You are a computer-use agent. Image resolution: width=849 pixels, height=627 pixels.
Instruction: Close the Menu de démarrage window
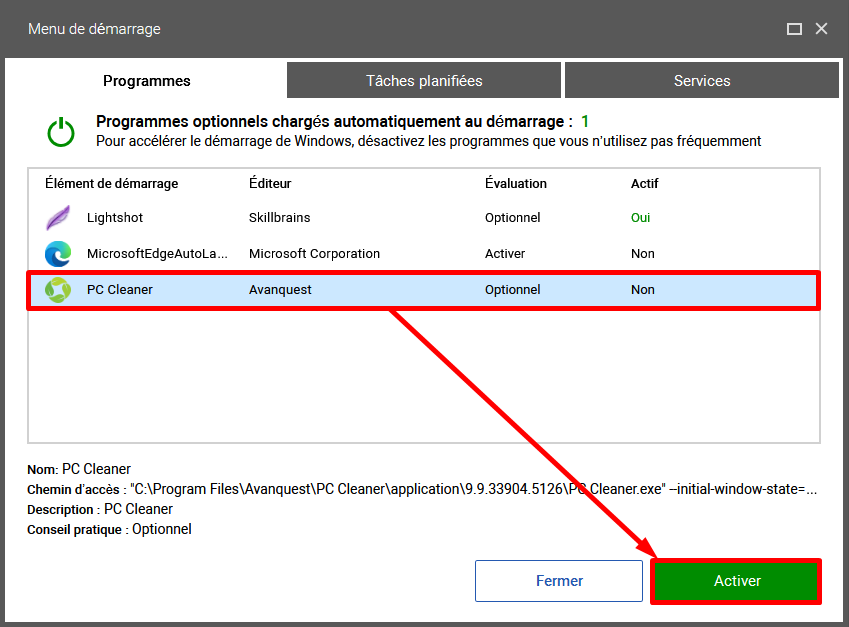point(821,29)
